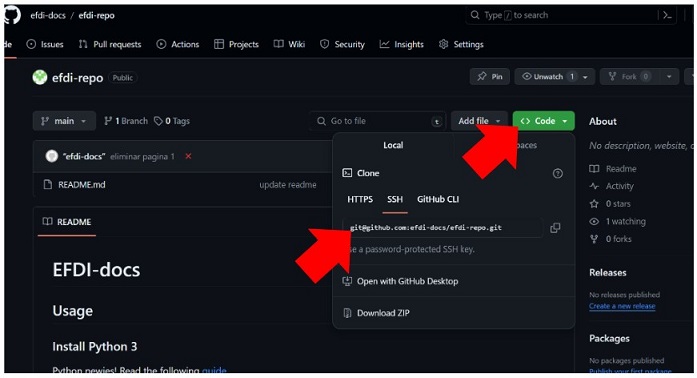
Task: Open repository Settings tab
Action: [x=461, y=44]
